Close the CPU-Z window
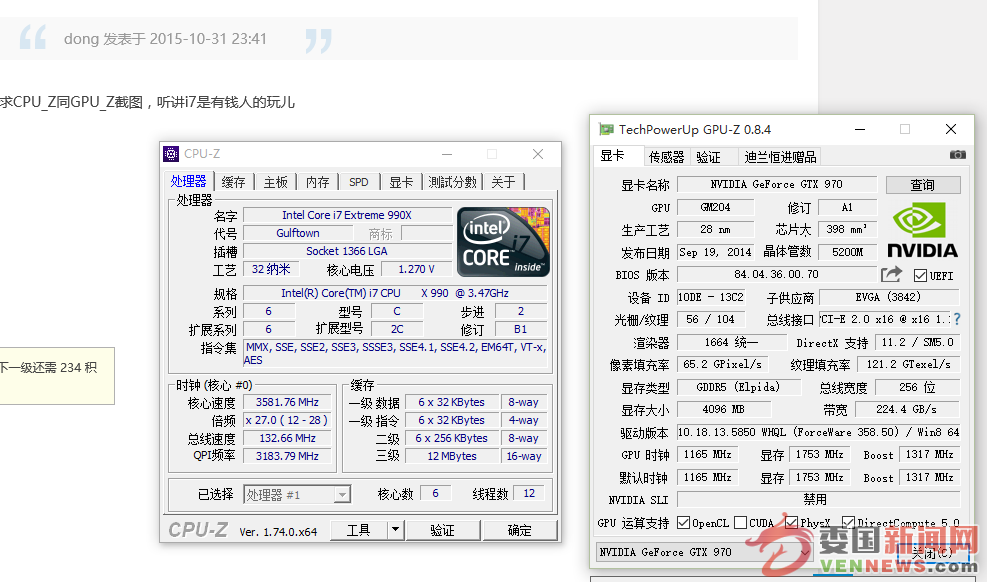The height and width of the screenshot is (582, 987). (x=538, y=154)
